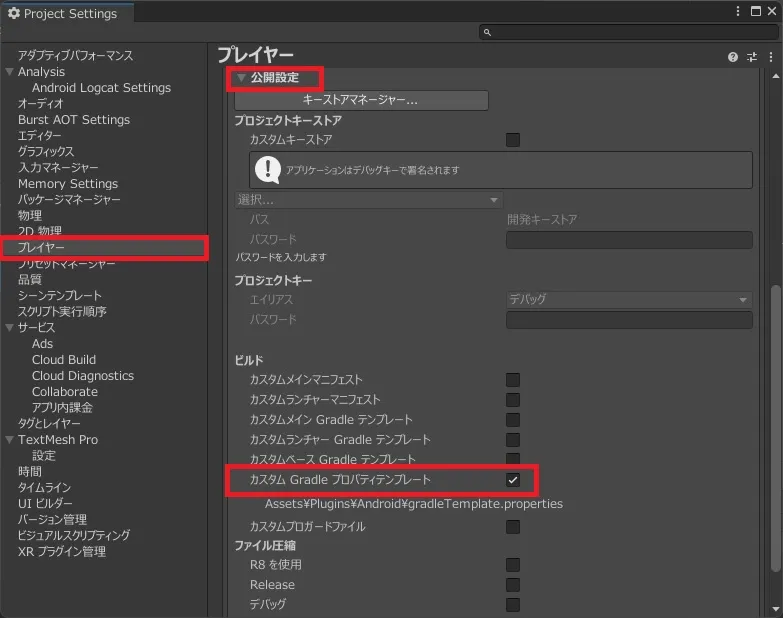The height and width of the screenshot is (618, 783).
Task: Click the project key パスワード input field
Action: click(629, 320)
